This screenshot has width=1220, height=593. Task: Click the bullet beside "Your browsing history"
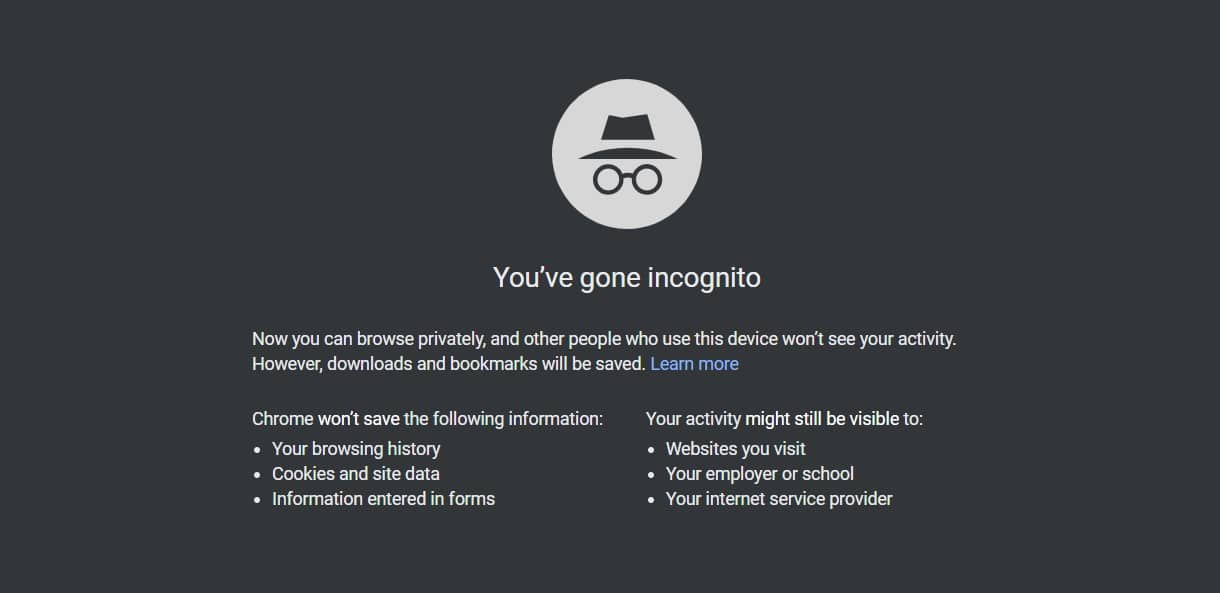(x=258, y=450)
